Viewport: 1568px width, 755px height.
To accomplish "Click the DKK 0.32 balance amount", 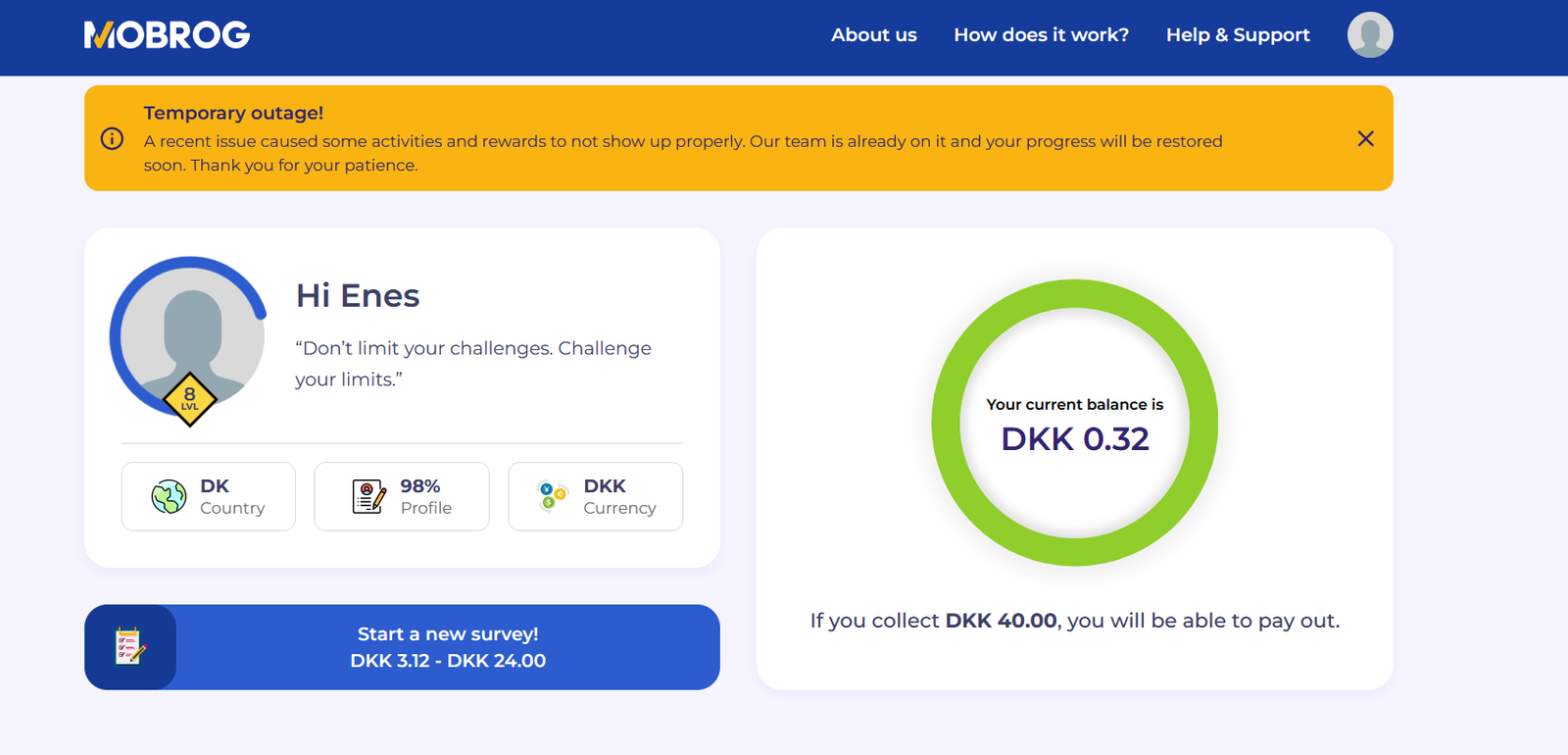I will [x=1074, y=439].
